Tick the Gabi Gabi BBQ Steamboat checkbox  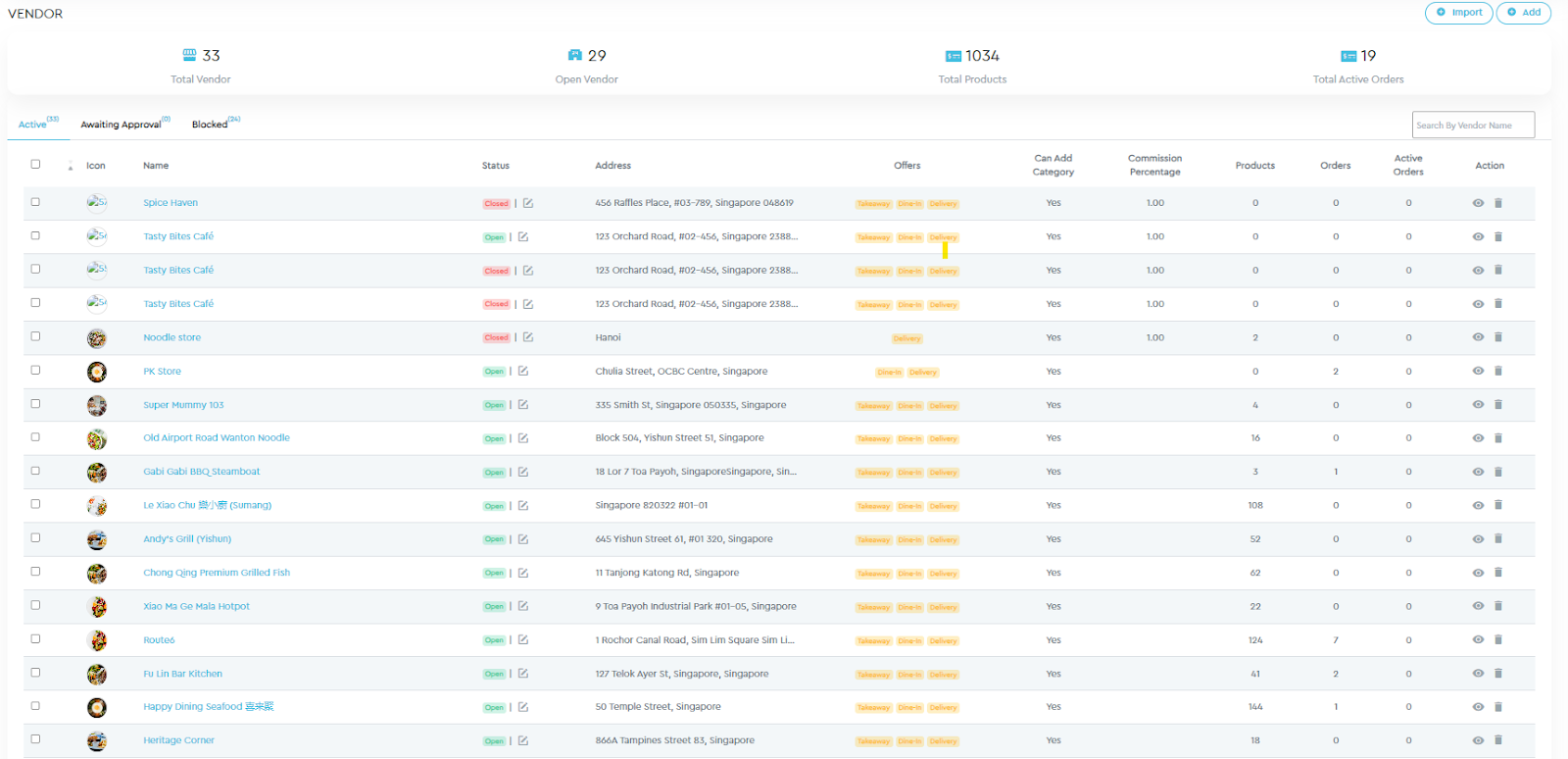pos(35,471)
